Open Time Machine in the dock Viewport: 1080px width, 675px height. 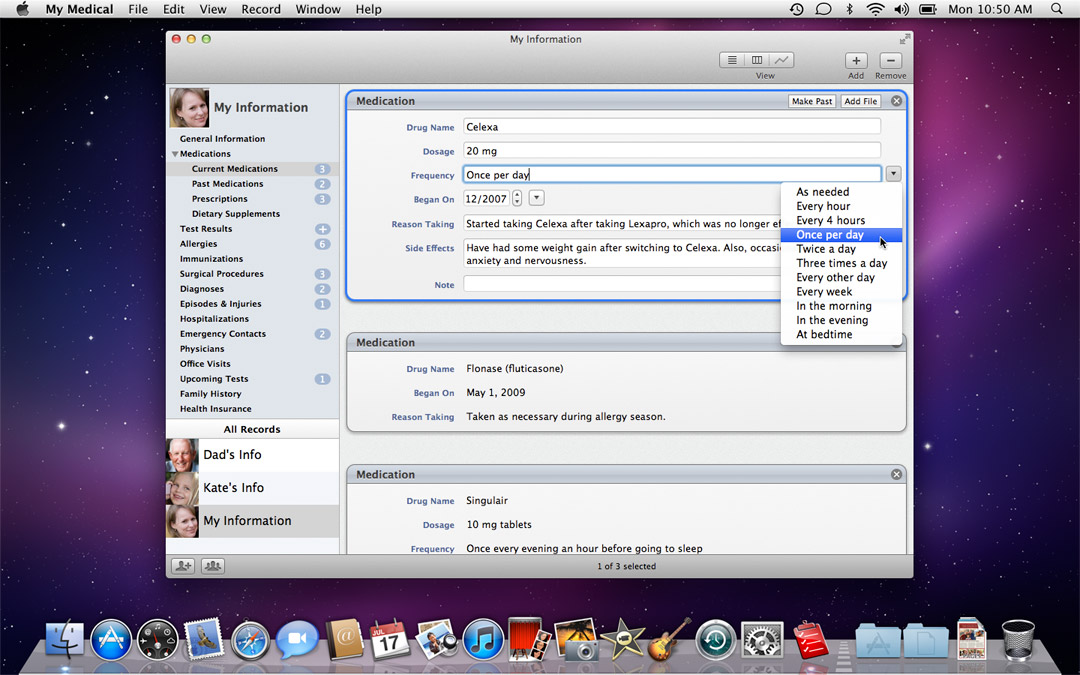pyautogui.click(x=715, y=640)
